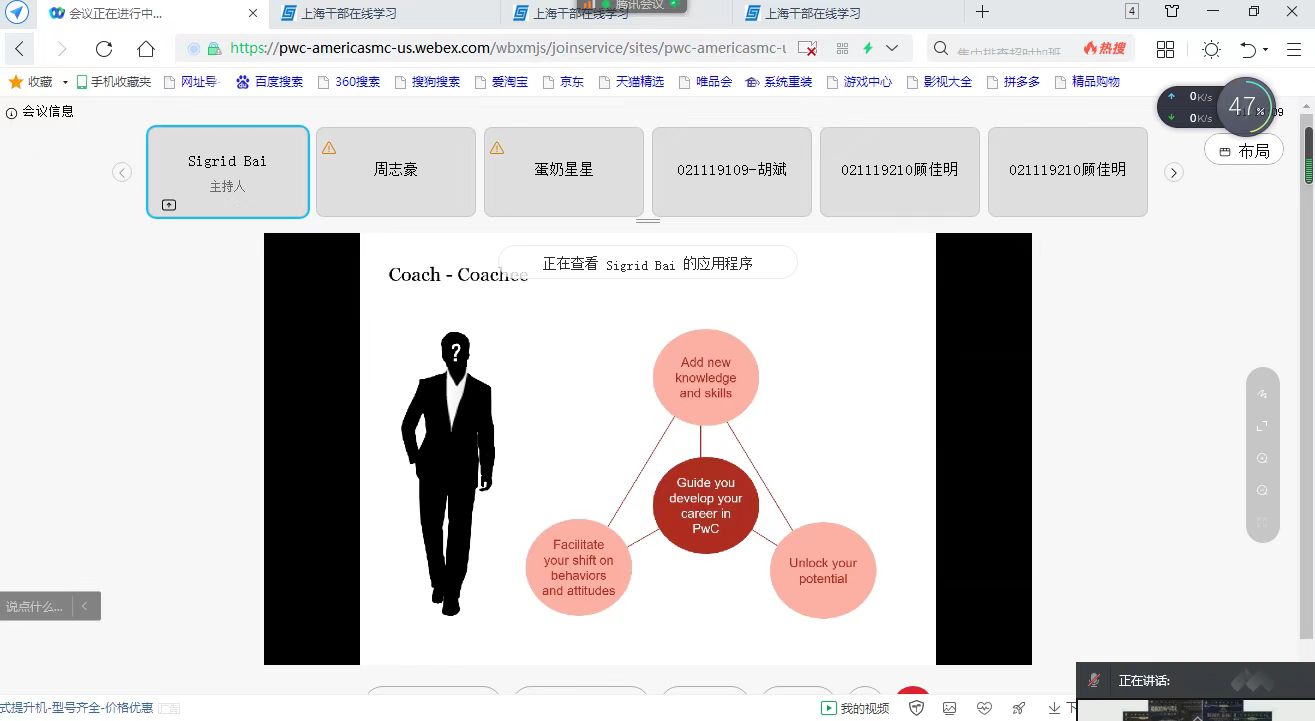Zoom out of the shared content
Viewport: 1315px width, 721px height.
click(1262, 490)
